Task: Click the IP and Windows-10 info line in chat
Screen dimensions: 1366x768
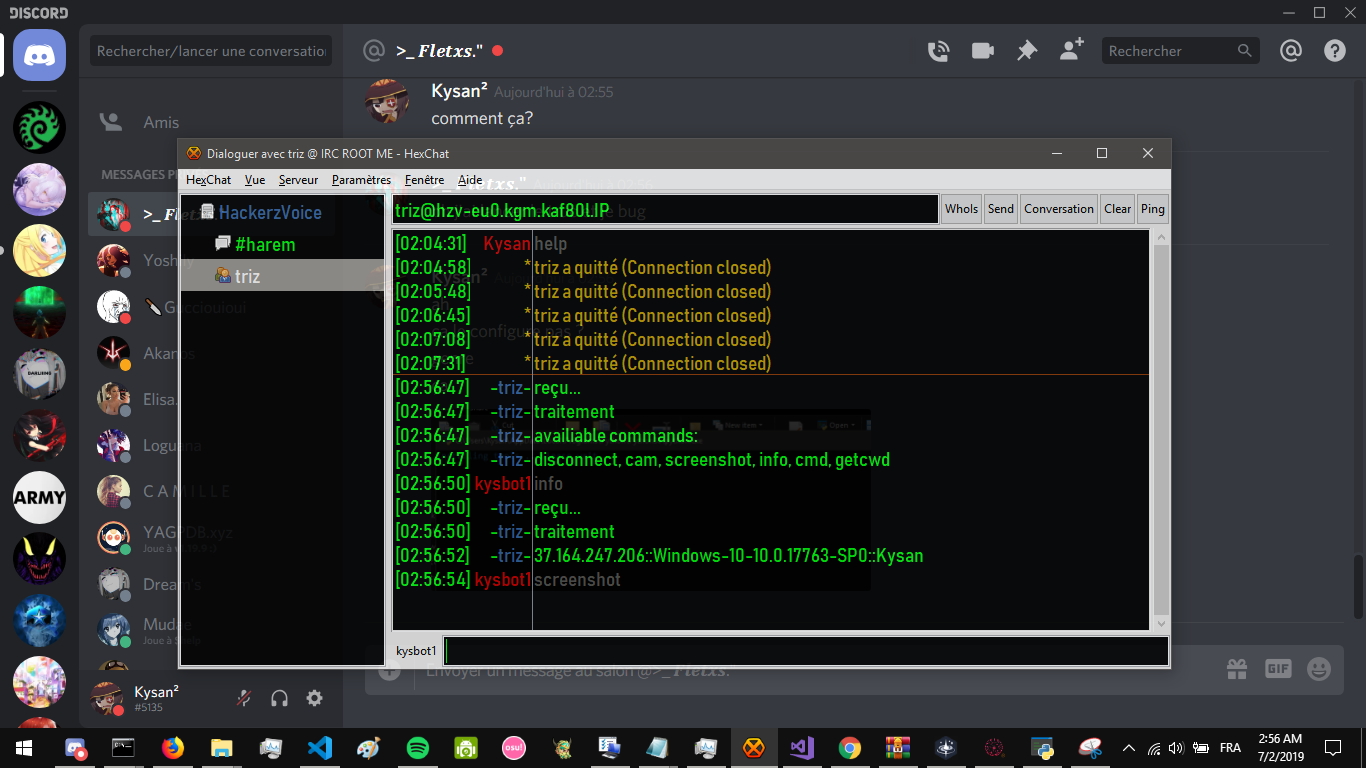Action: [x=729, y=556]
